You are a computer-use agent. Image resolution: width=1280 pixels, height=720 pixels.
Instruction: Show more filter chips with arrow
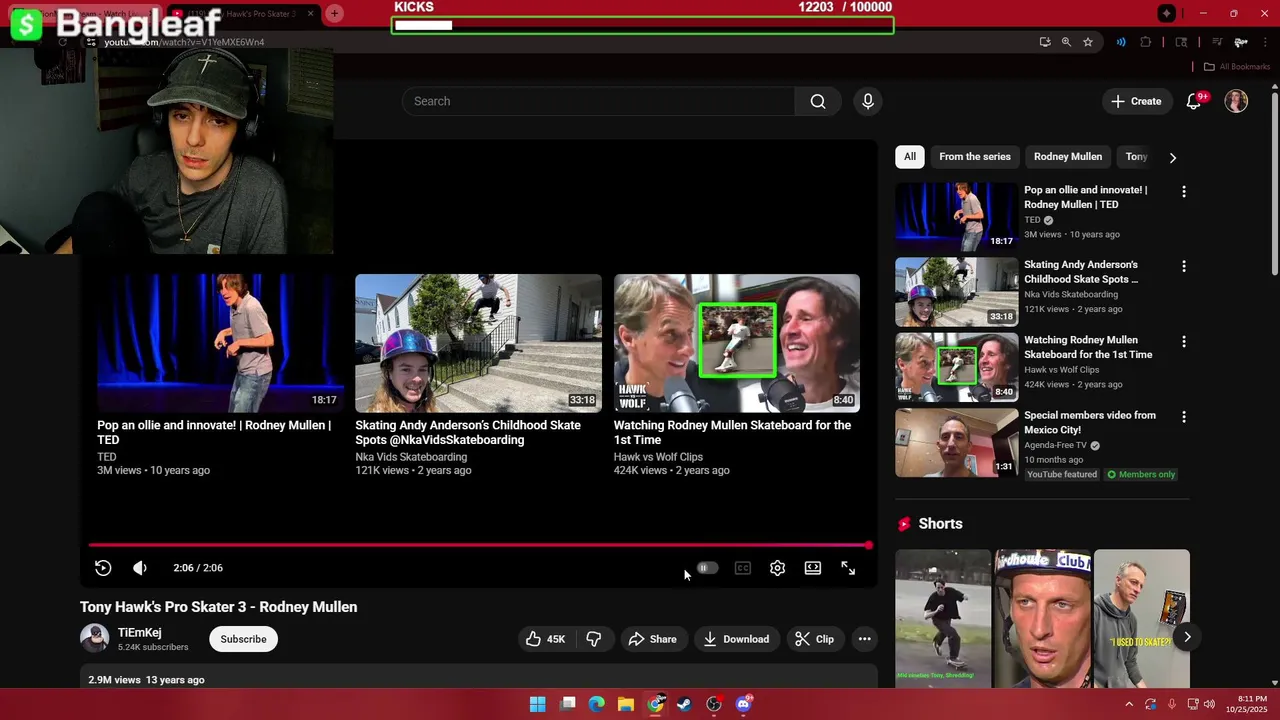pos(1173,157)
